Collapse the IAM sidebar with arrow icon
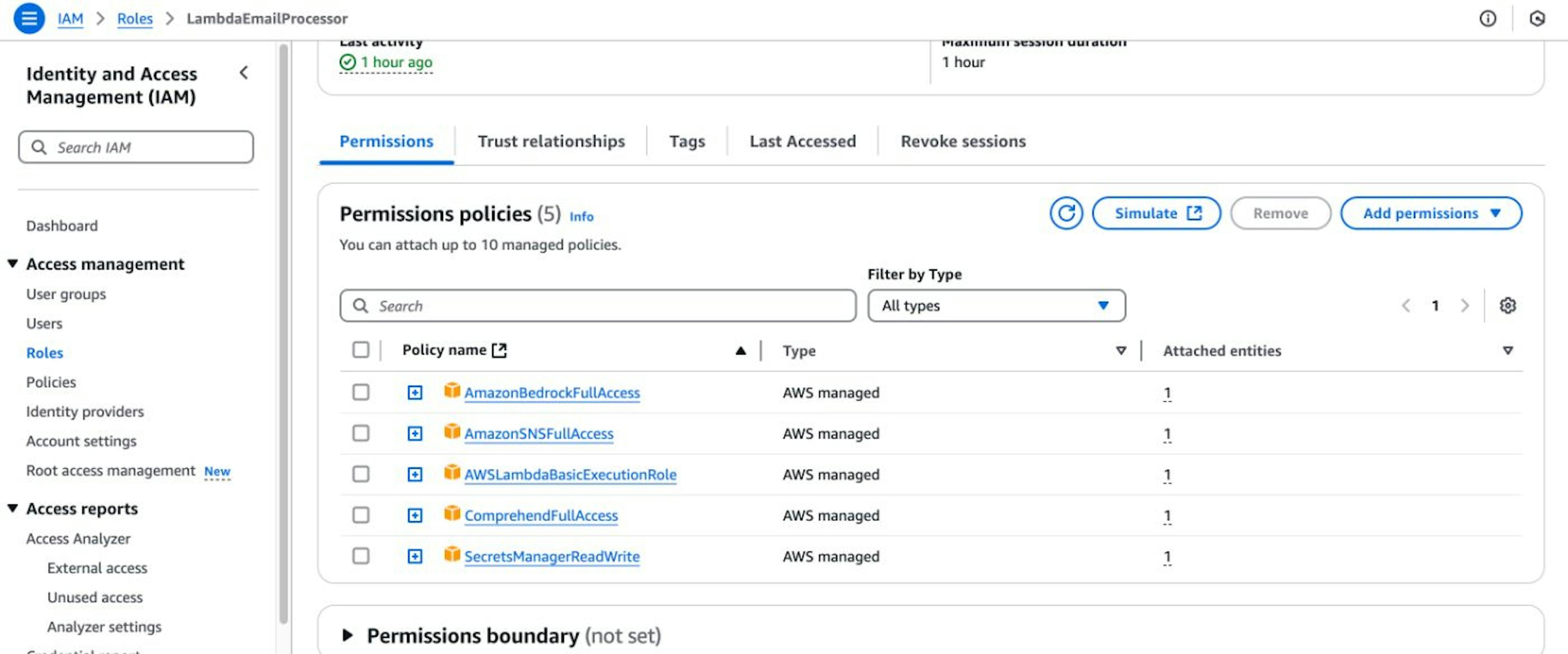This screenshot has height=654, width=1568. pyautogui.click(x=243, y=73)
